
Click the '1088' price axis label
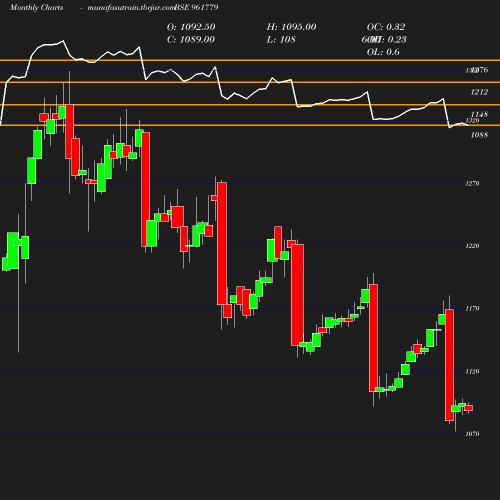point(479,135)
